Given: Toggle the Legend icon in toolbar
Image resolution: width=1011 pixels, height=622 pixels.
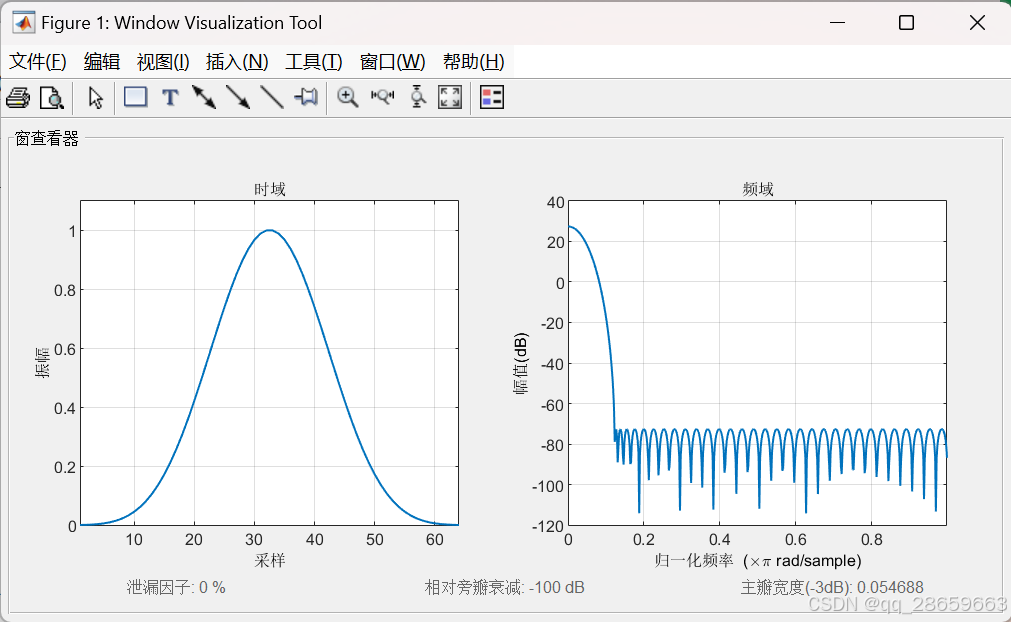Looking at the screenshot, I should (x=492, y=97).
